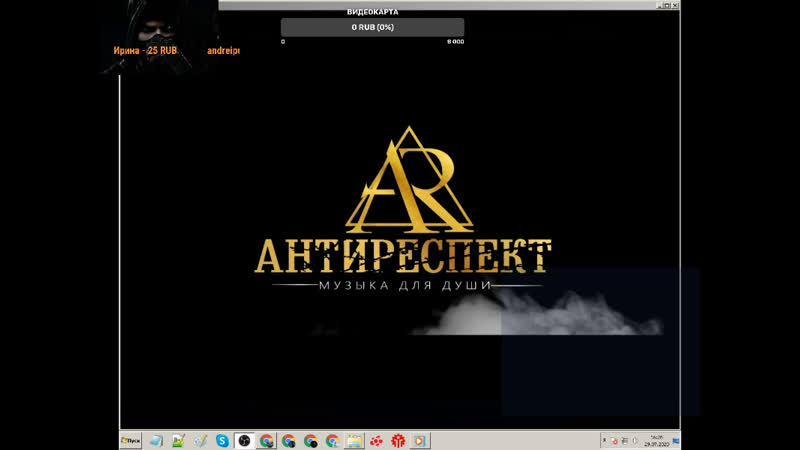Open the media player taskbar icon
The width and height of the screenshot is (800, 450).
pyautogui.click(x=419, y=440)
